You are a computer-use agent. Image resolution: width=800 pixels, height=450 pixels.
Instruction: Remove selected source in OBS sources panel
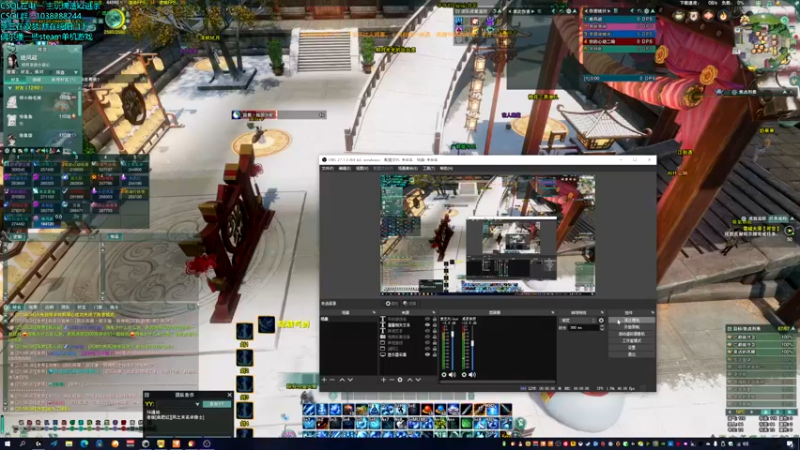[x=391, y=380]
